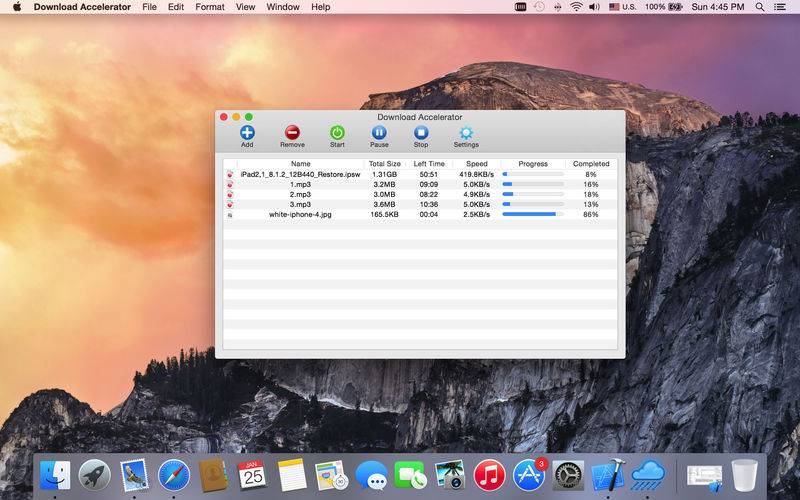The height and width of the screenshot is (500, 800).
Task: Open Messages bubble in the Dock
Action: click(x=371, y=476)
